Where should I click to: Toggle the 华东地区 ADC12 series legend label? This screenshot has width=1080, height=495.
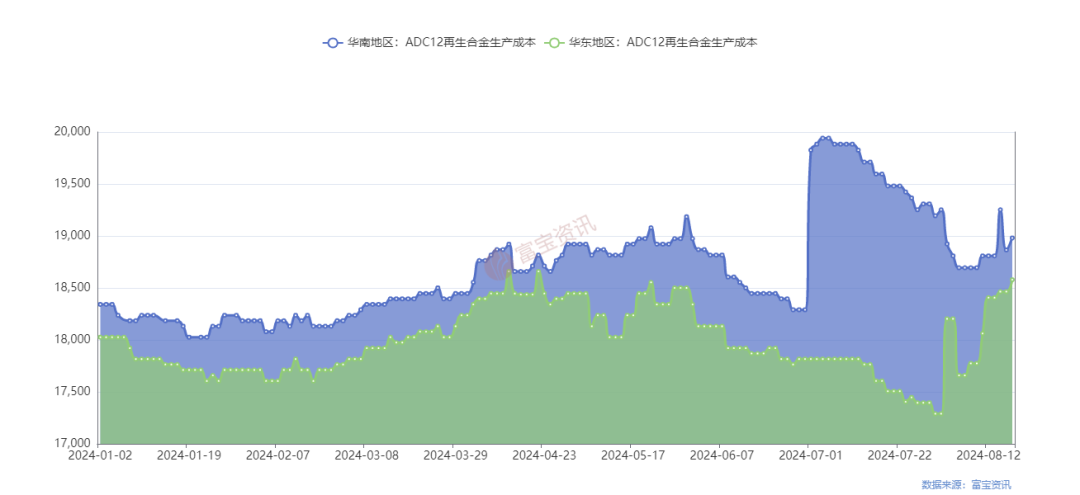coord(663,42)
